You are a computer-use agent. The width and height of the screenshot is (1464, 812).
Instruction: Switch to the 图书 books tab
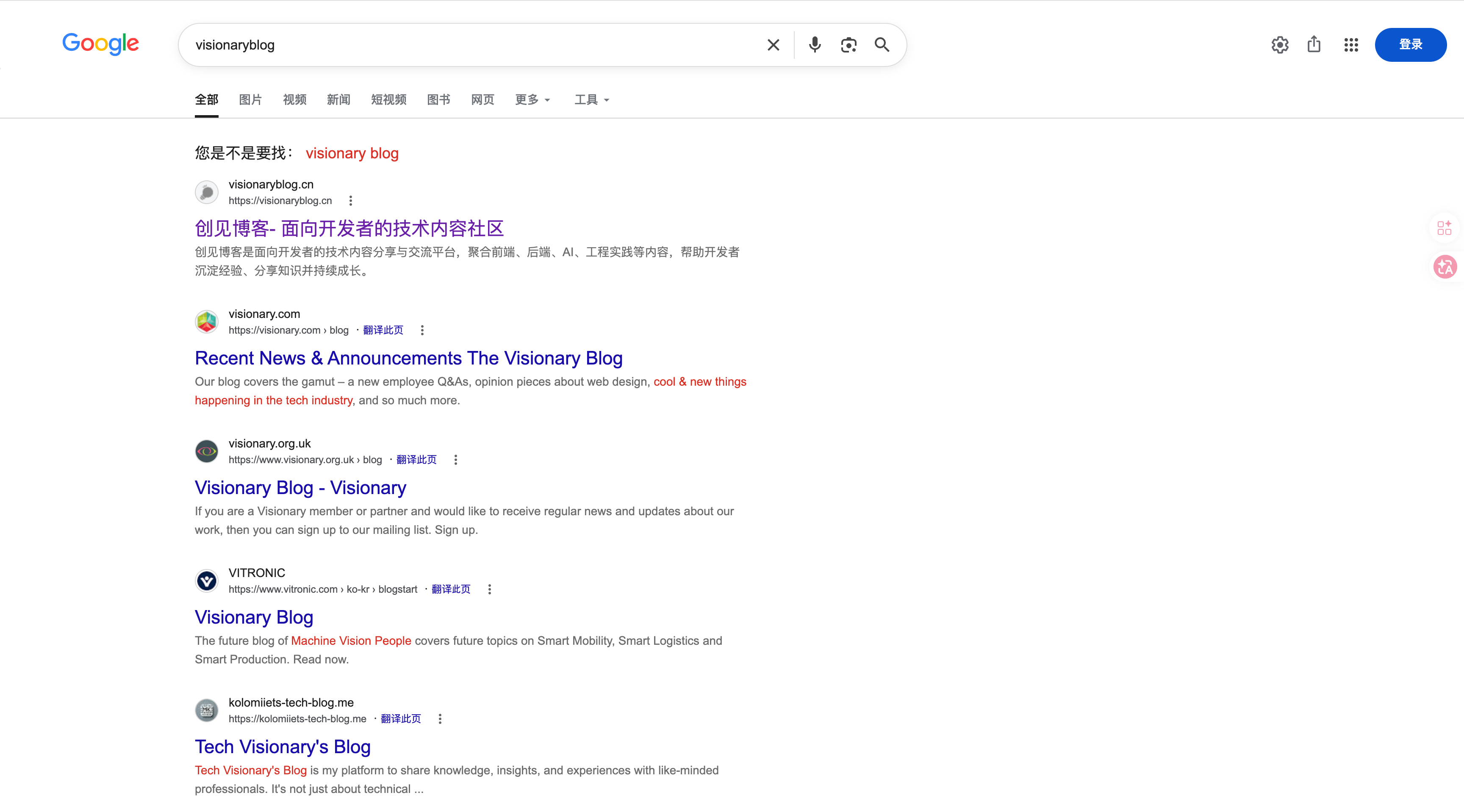pos(439,100)
